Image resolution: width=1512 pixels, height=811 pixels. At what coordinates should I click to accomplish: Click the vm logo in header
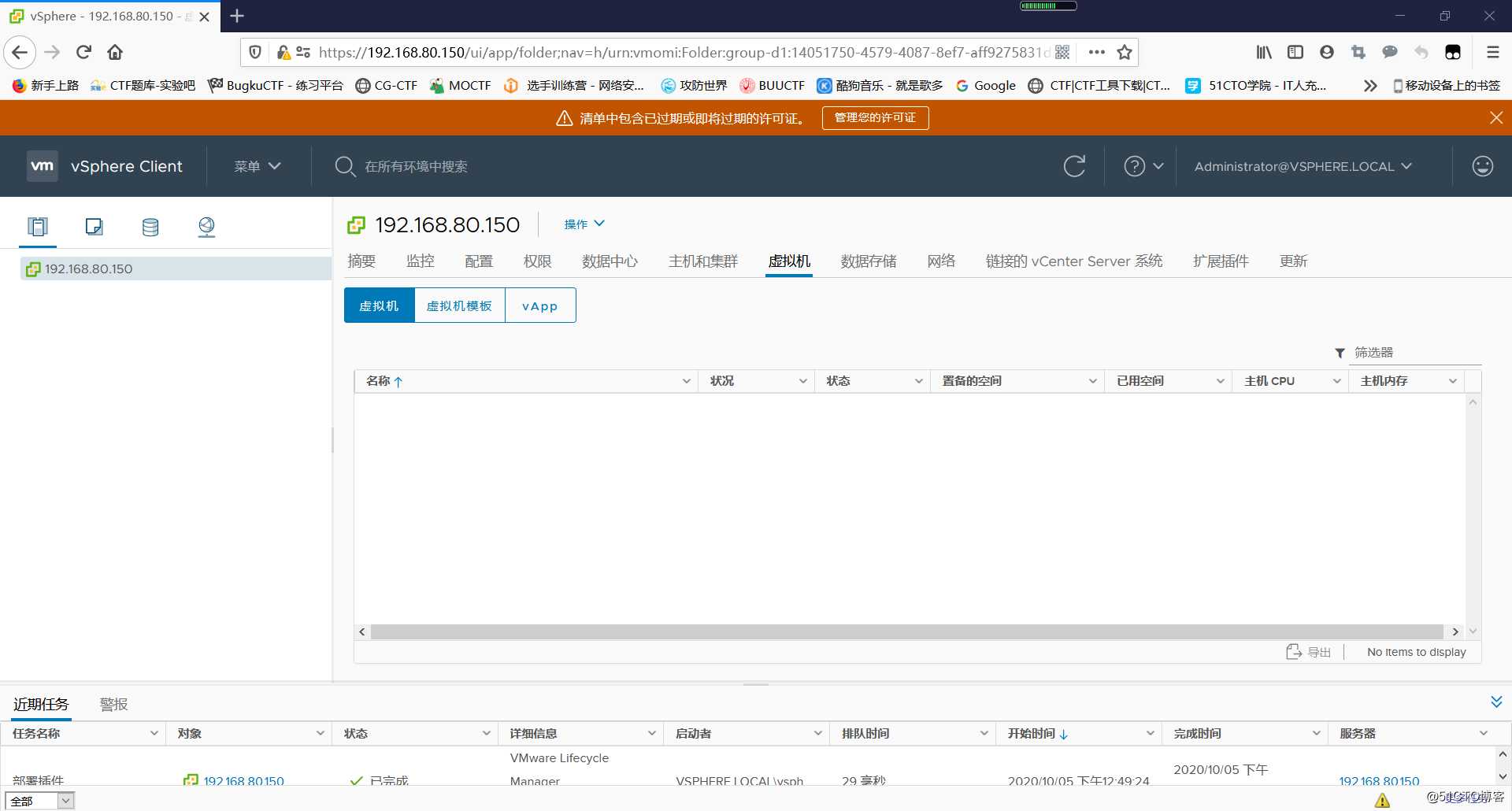[x=43, y=166]
